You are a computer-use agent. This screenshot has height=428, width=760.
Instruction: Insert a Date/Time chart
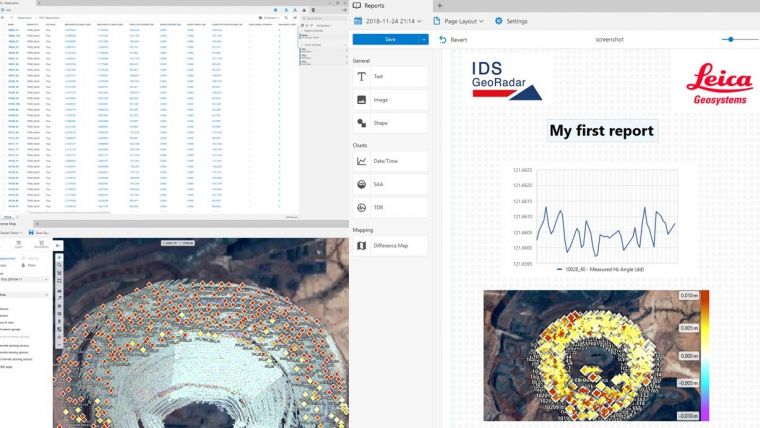[x=390, y=161]
